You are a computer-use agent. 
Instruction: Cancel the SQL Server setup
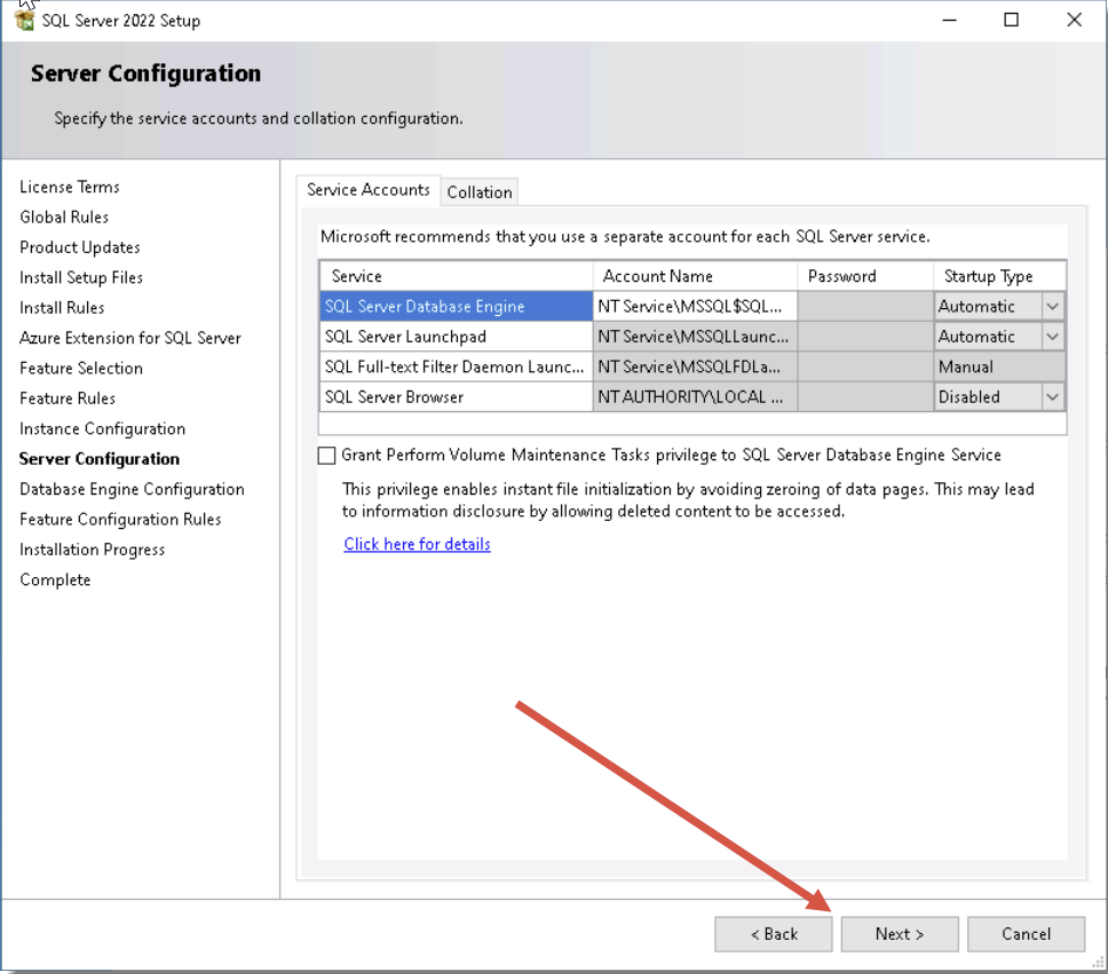(x=1026, y=934)
